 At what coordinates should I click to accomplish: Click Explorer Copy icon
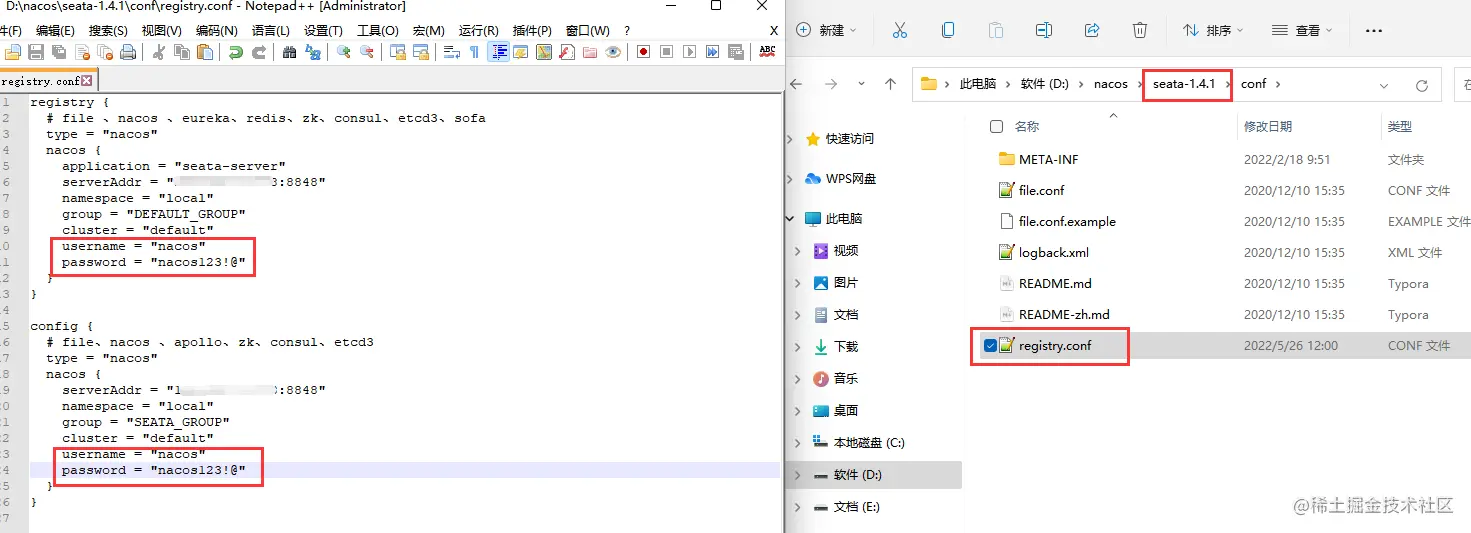click(948, 30)
